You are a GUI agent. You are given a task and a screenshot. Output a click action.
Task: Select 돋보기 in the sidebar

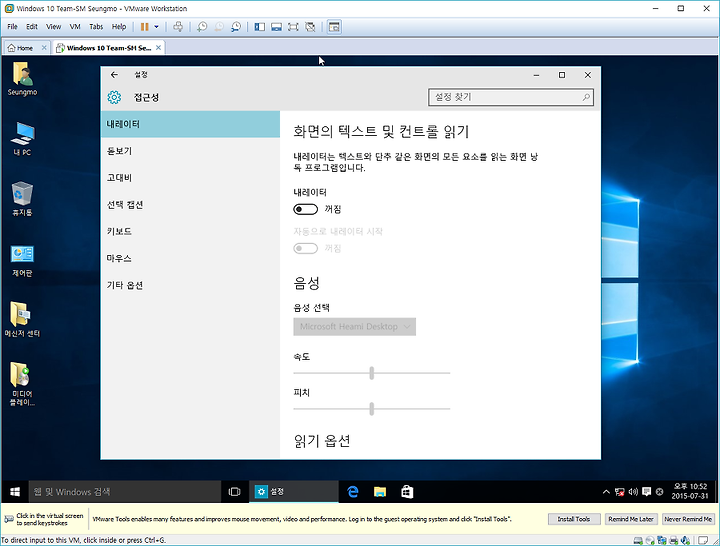point(190,151)
